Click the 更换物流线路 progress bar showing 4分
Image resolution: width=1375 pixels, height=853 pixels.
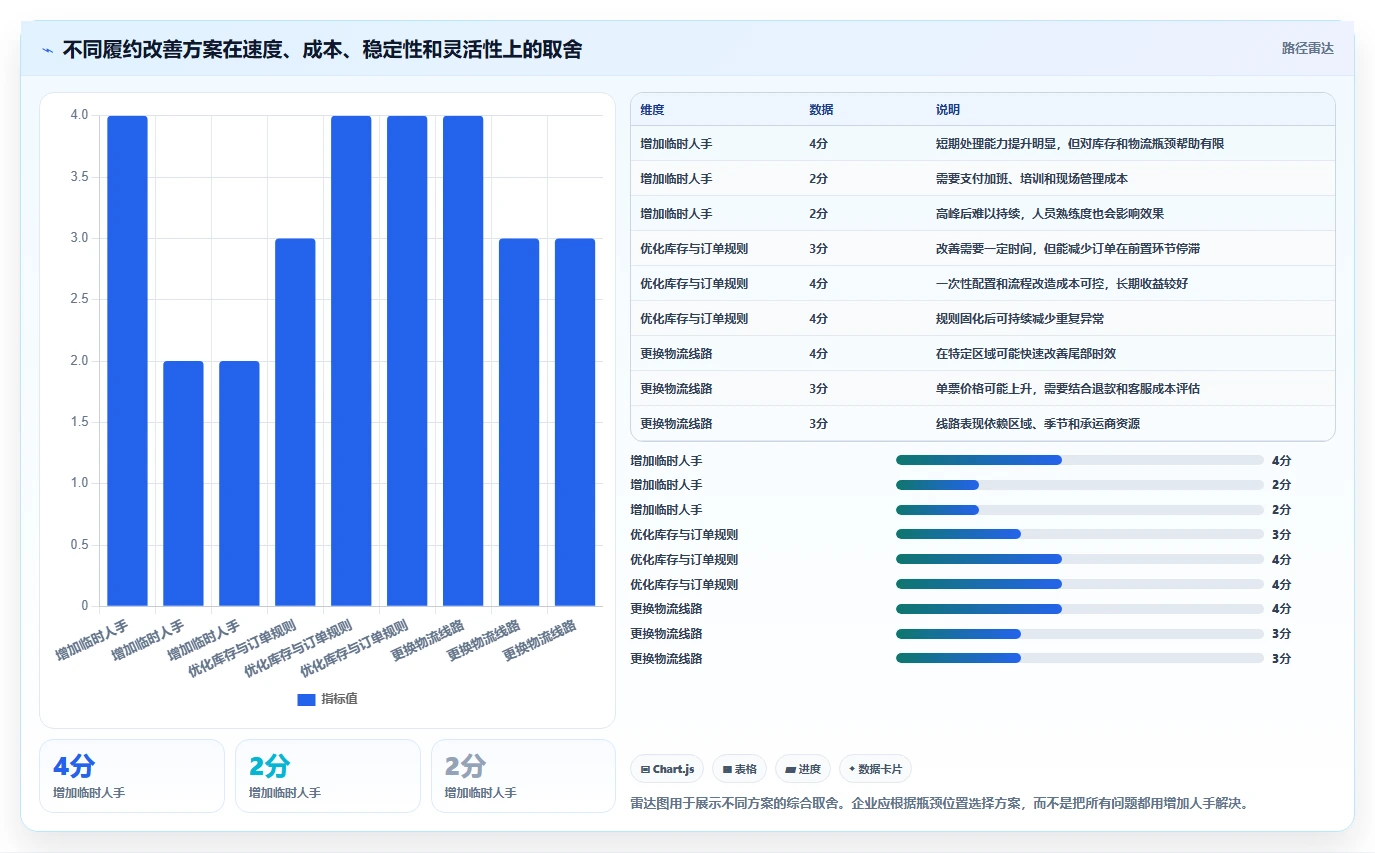(x=1080, y=608)
